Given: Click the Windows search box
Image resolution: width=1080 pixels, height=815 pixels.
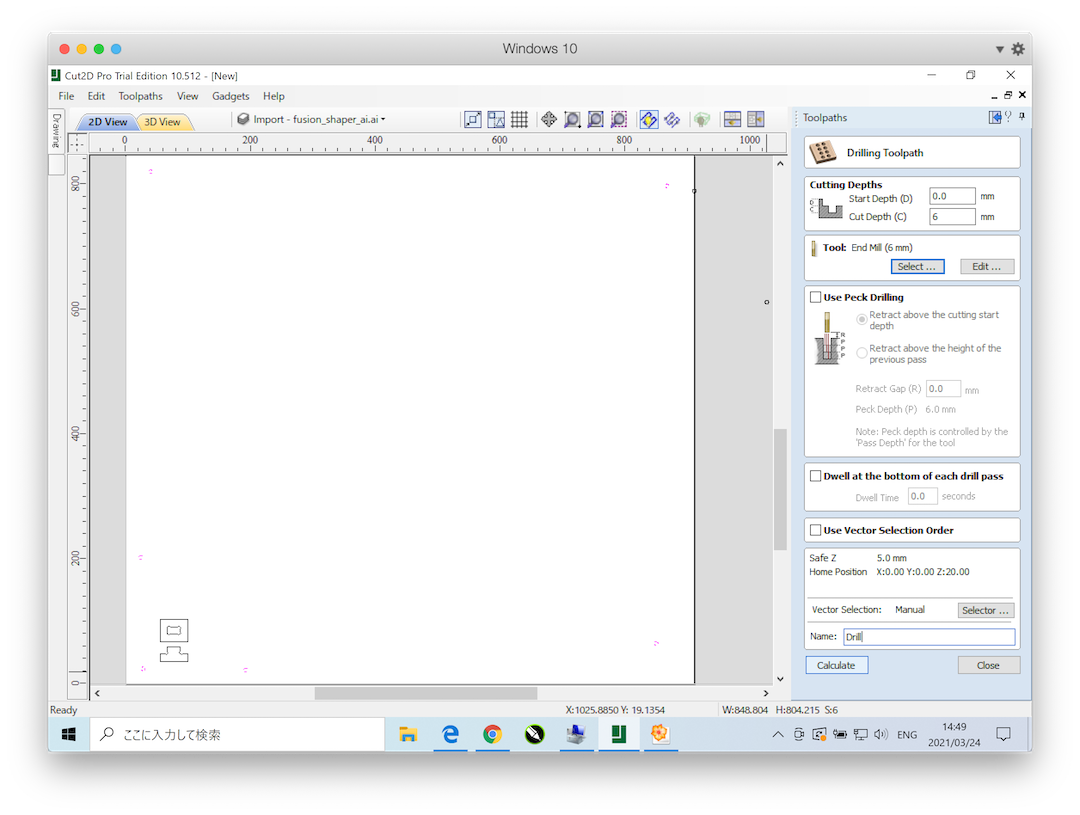Looking at the screenshot, I should 237,734.
